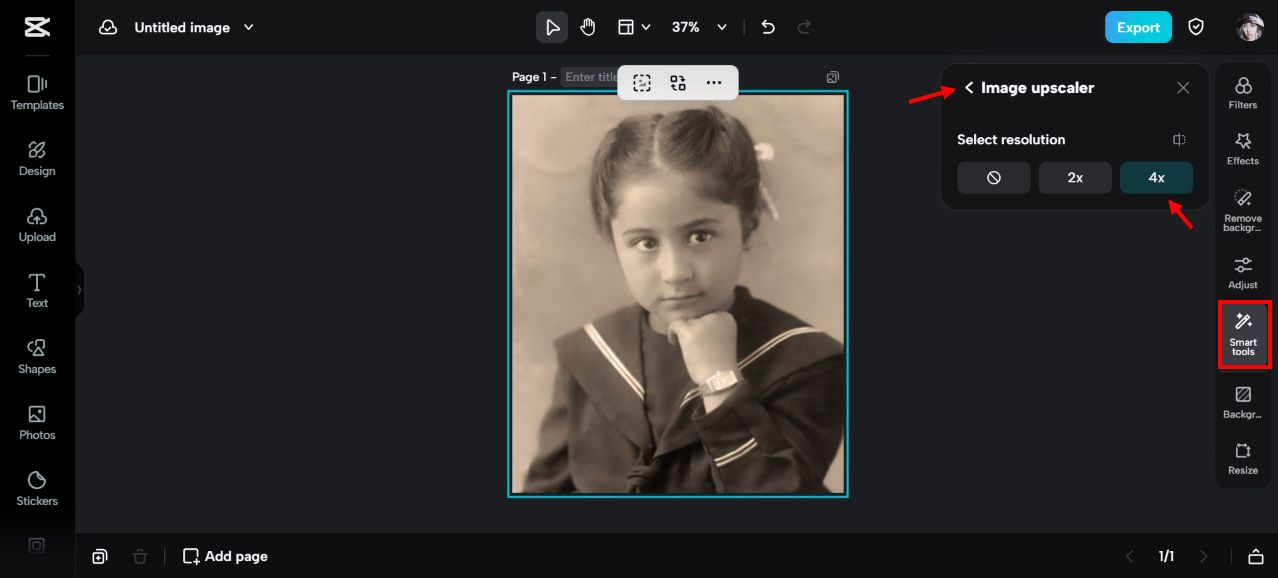Redo the last action

[804, 27]
